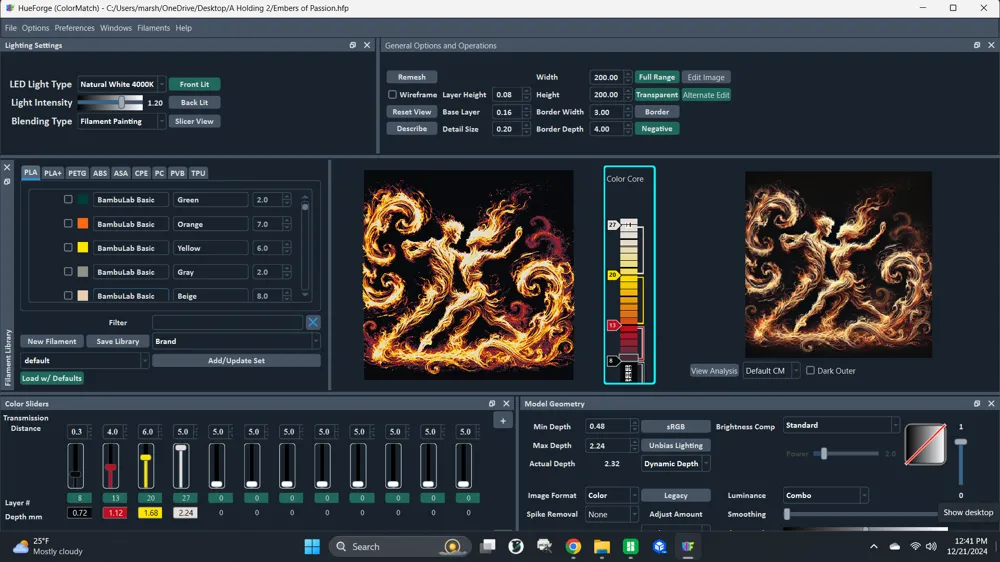The height and width of the screenshot is (562, 1000).
Task: Click the View Analysis button
Action: tap(714, 371)
